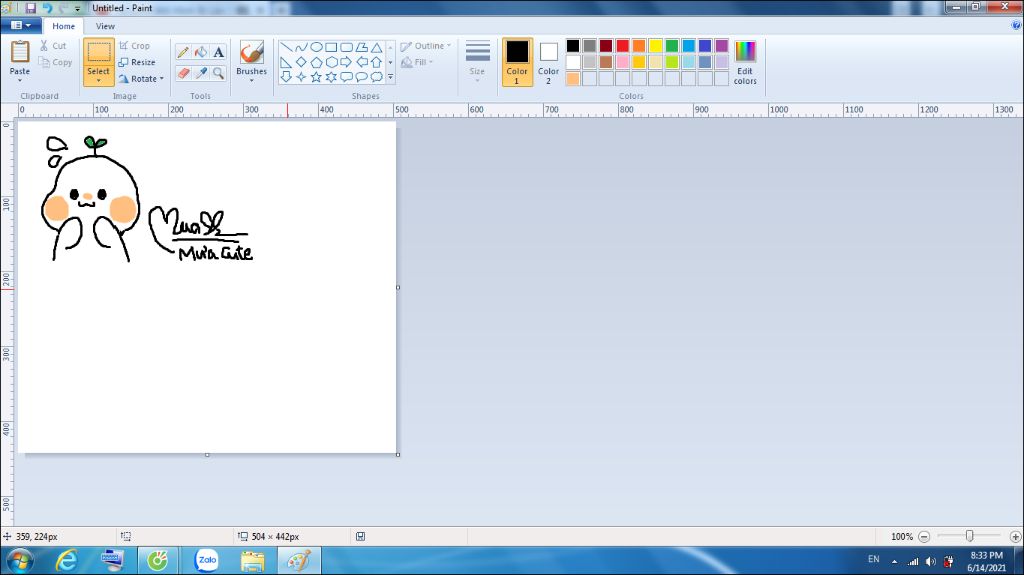Open the Select options dropdown arrow
The width and height of the screenshot is (1024, 575).
point(99,80)
